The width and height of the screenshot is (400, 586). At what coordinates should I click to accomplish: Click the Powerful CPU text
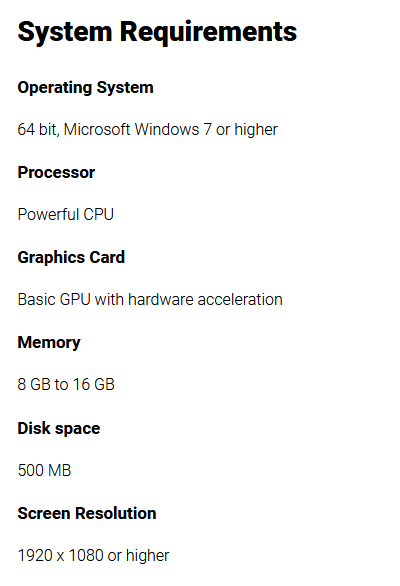(65, 215)
